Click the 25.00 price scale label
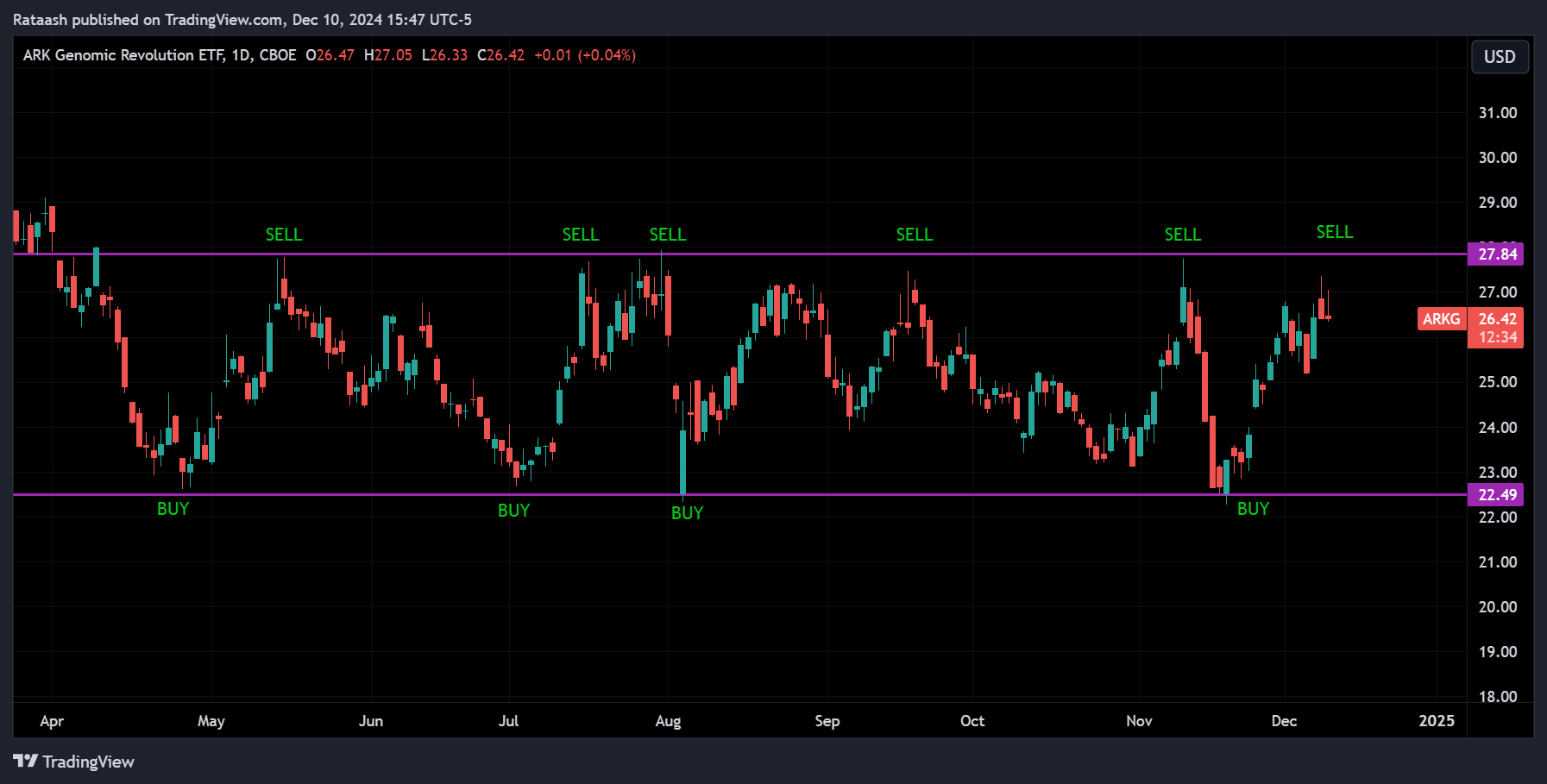 pos(1498,382)
